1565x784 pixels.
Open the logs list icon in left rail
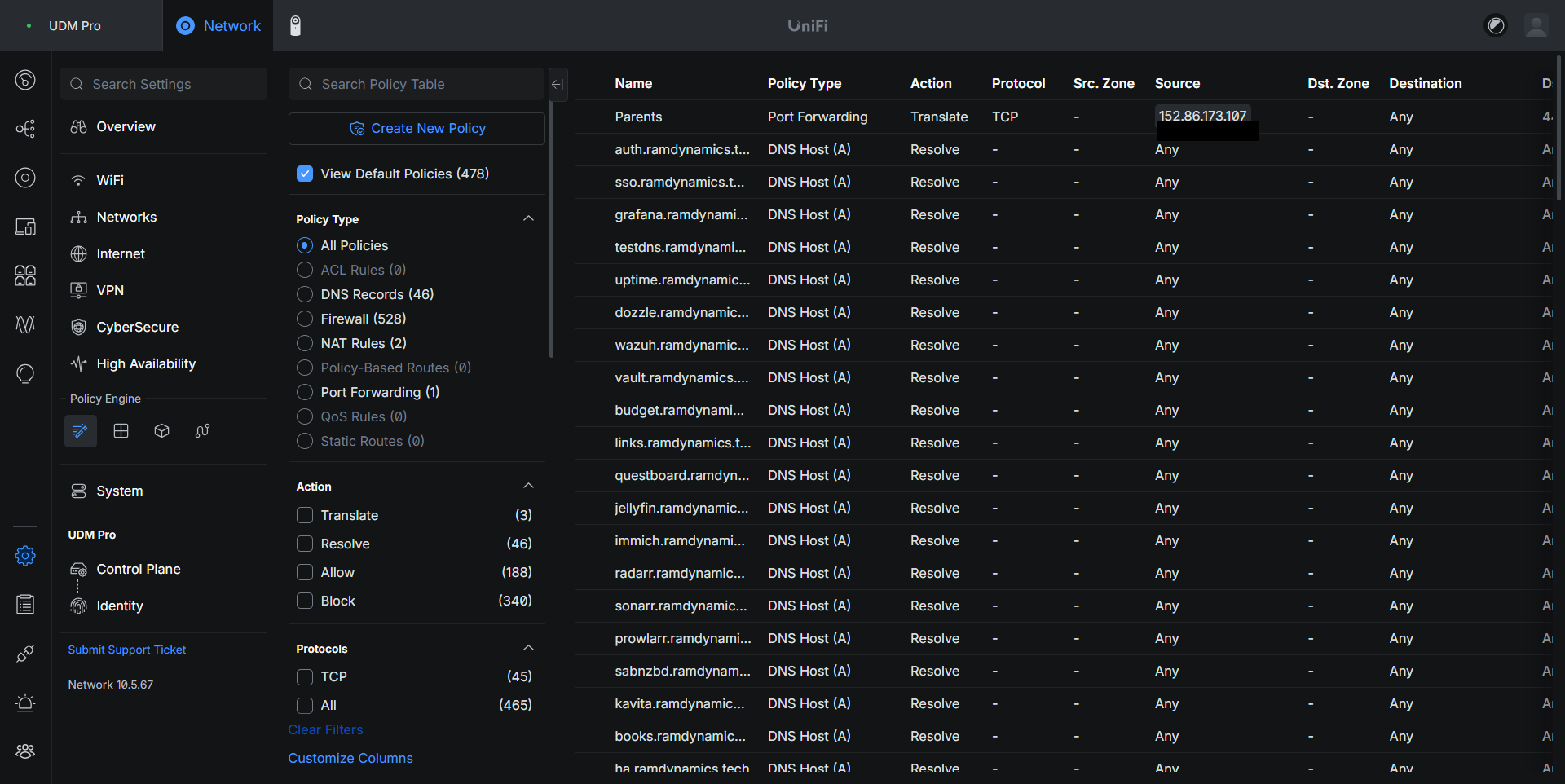pos(25,605)
